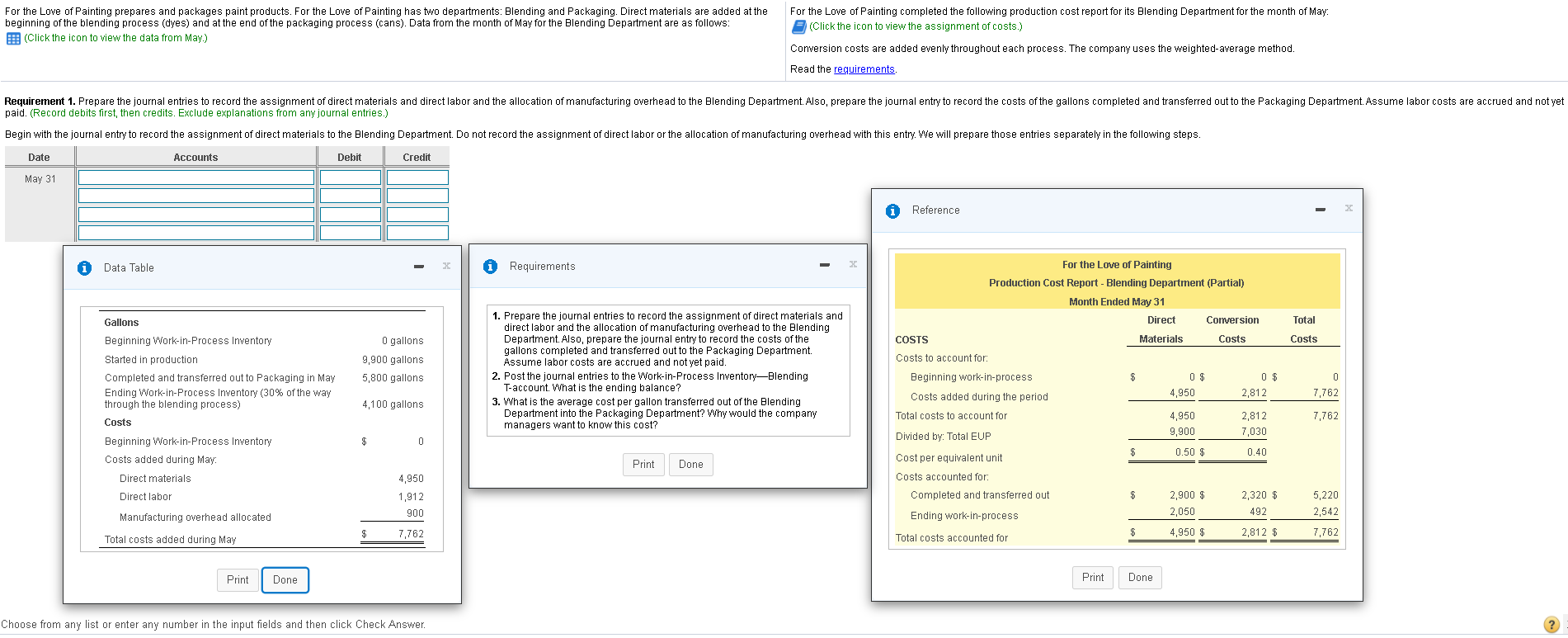Open the 'Click the icon to view the data from May' link
1568x638 pixels.
click(x=115, y=38)
